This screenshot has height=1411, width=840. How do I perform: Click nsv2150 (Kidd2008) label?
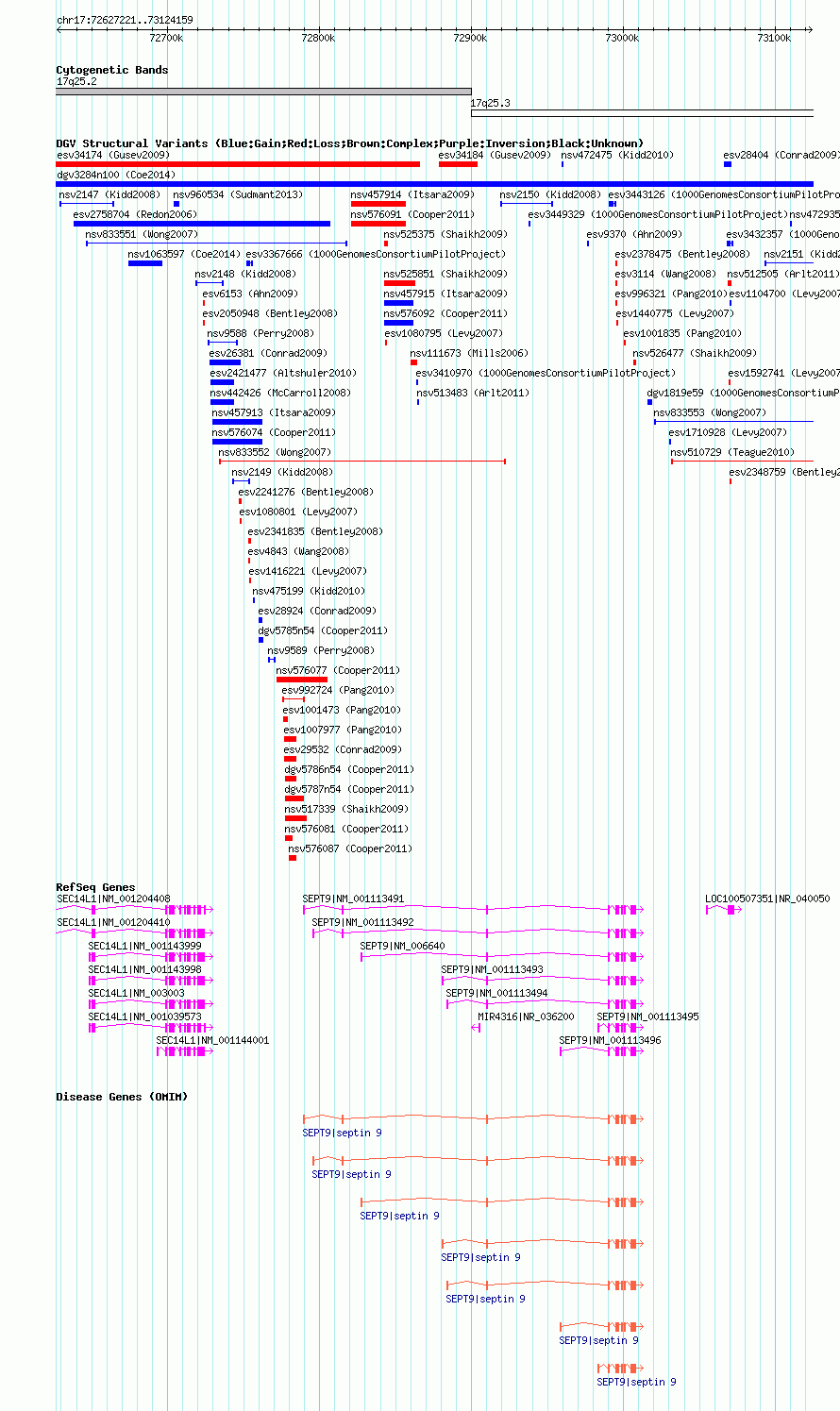point(550,194)
